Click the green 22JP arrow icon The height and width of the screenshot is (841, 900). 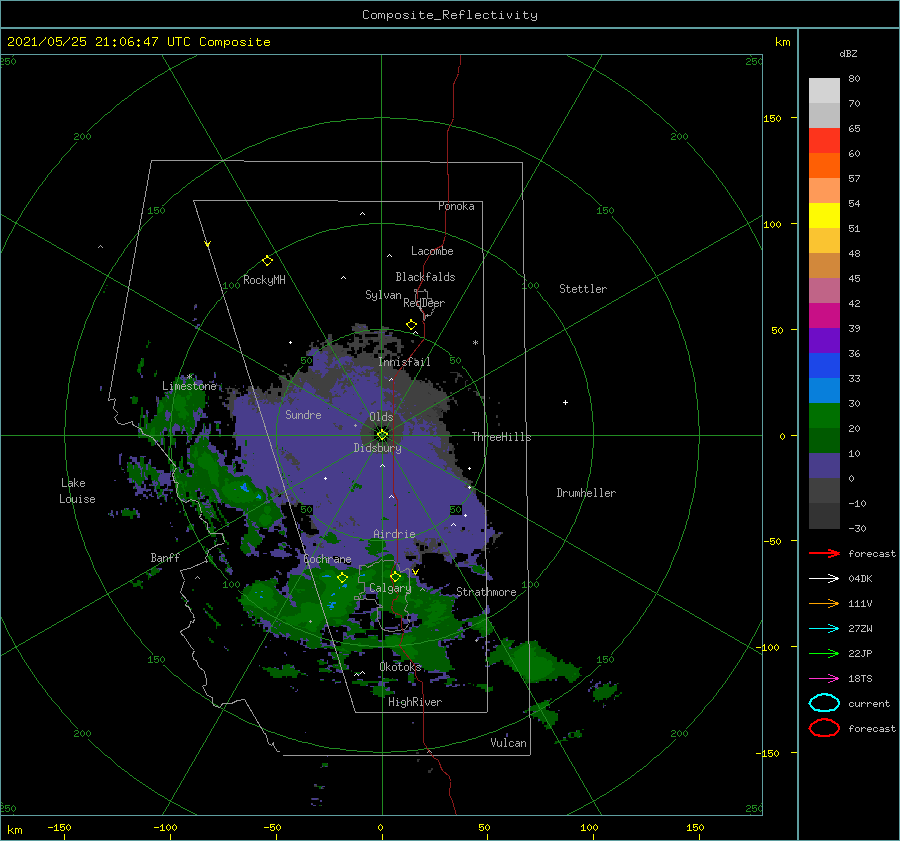pos(824,653)
